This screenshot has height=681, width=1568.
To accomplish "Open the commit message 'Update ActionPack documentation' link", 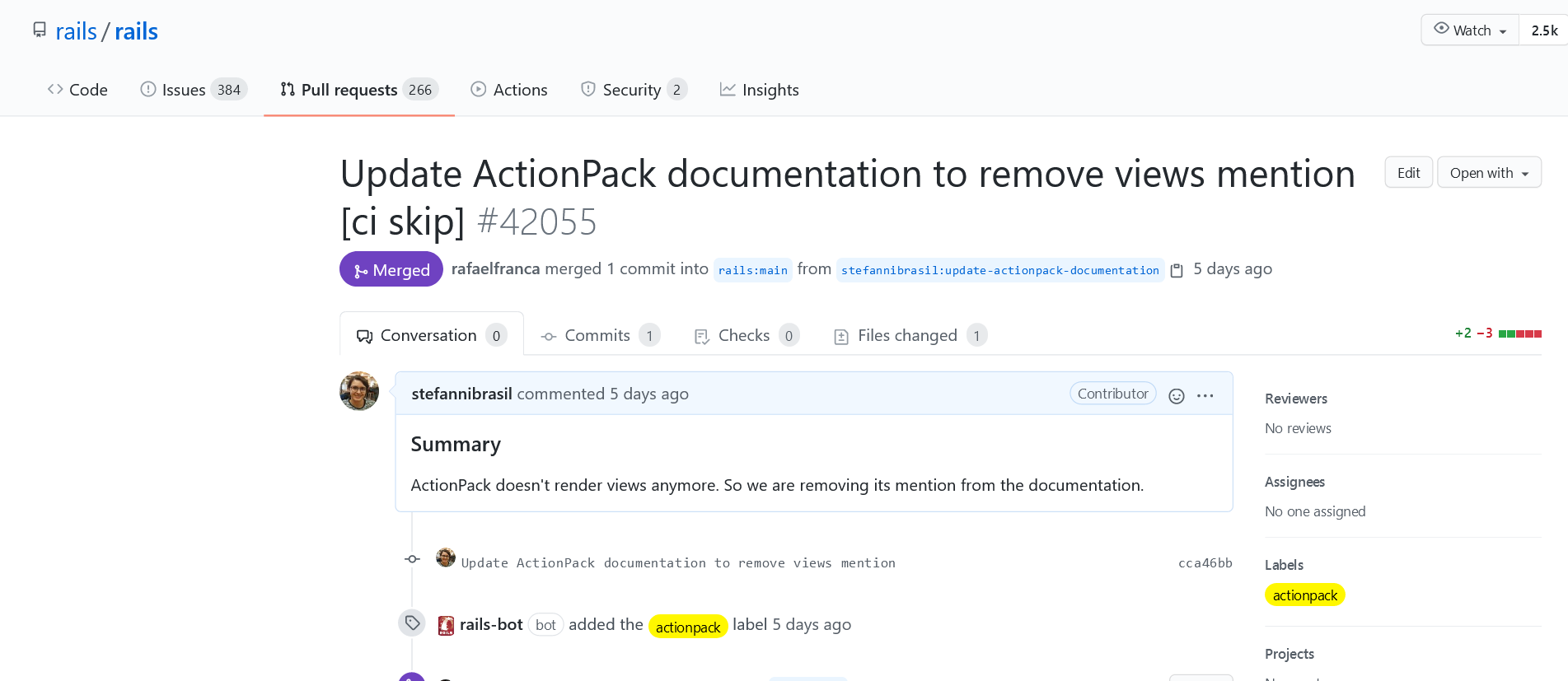I will (x=678, y=563).
